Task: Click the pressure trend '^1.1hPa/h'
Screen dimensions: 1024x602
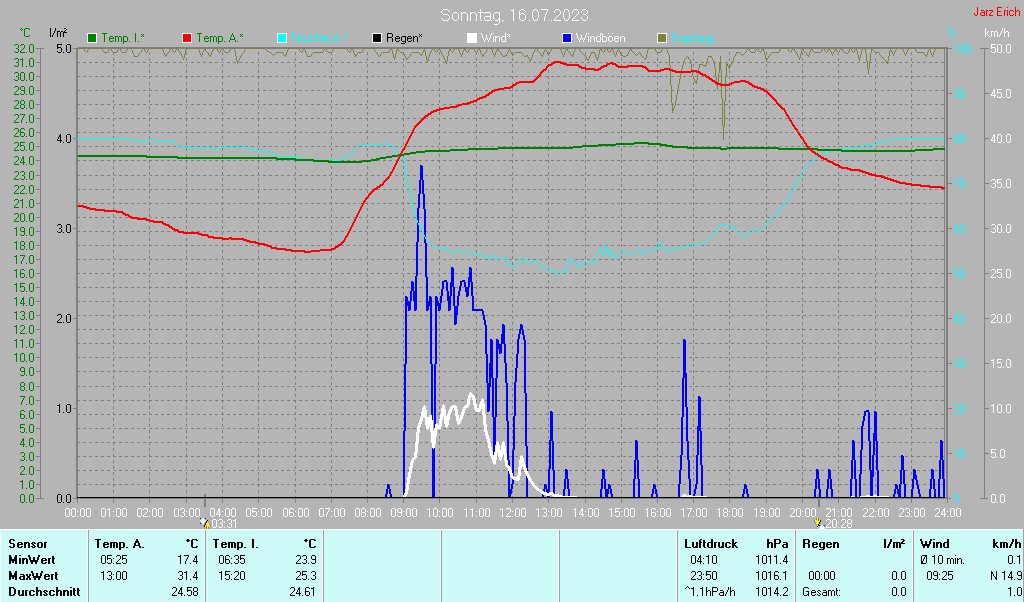Action: click(710, 592)
